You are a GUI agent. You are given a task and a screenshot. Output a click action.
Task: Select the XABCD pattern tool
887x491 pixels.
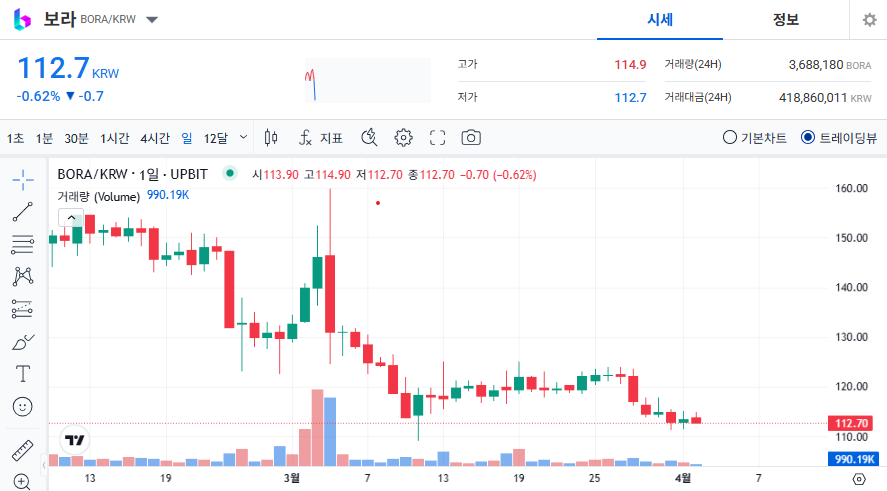pyautogui.click(x=23, y=277)
